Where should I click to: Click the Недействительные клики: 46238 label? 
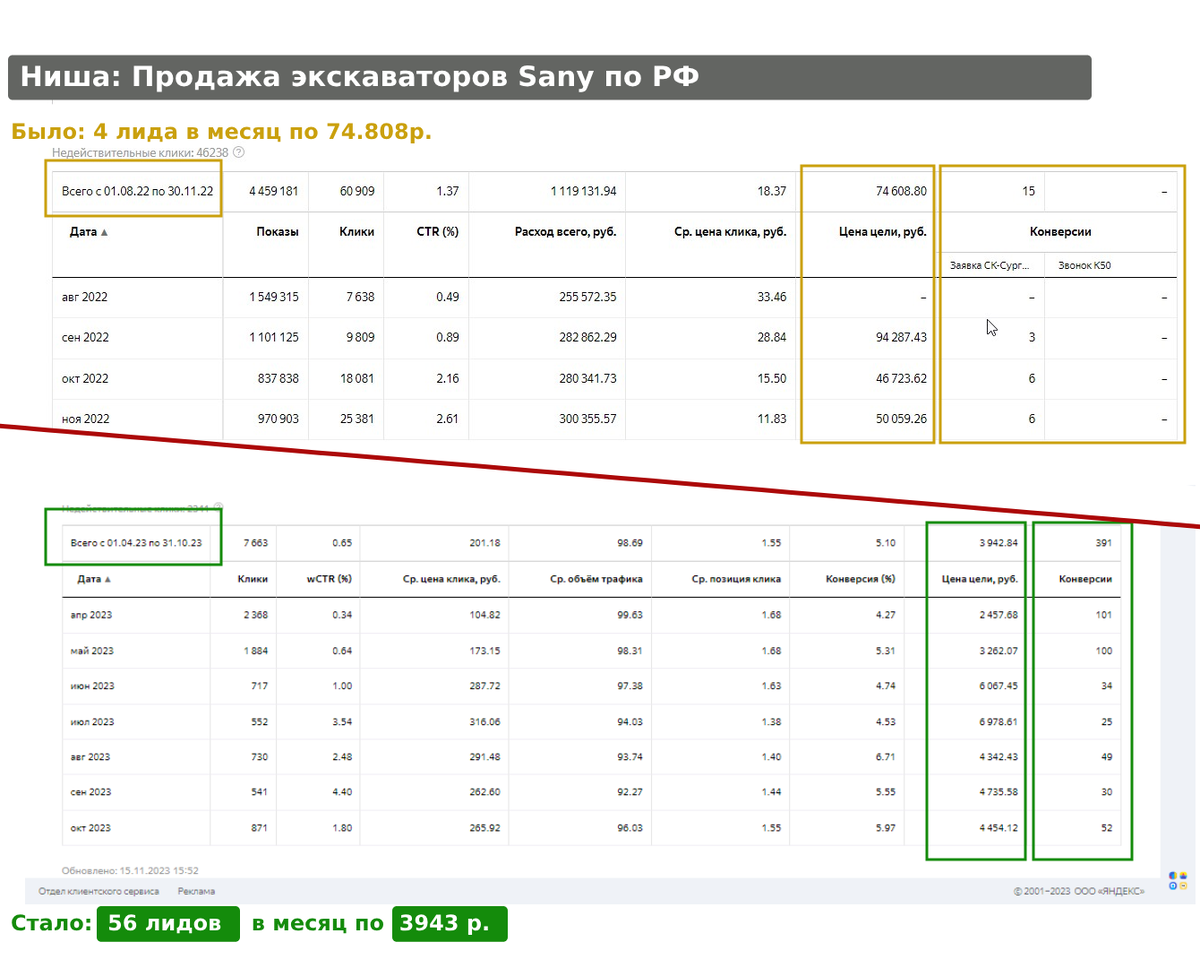141,153
